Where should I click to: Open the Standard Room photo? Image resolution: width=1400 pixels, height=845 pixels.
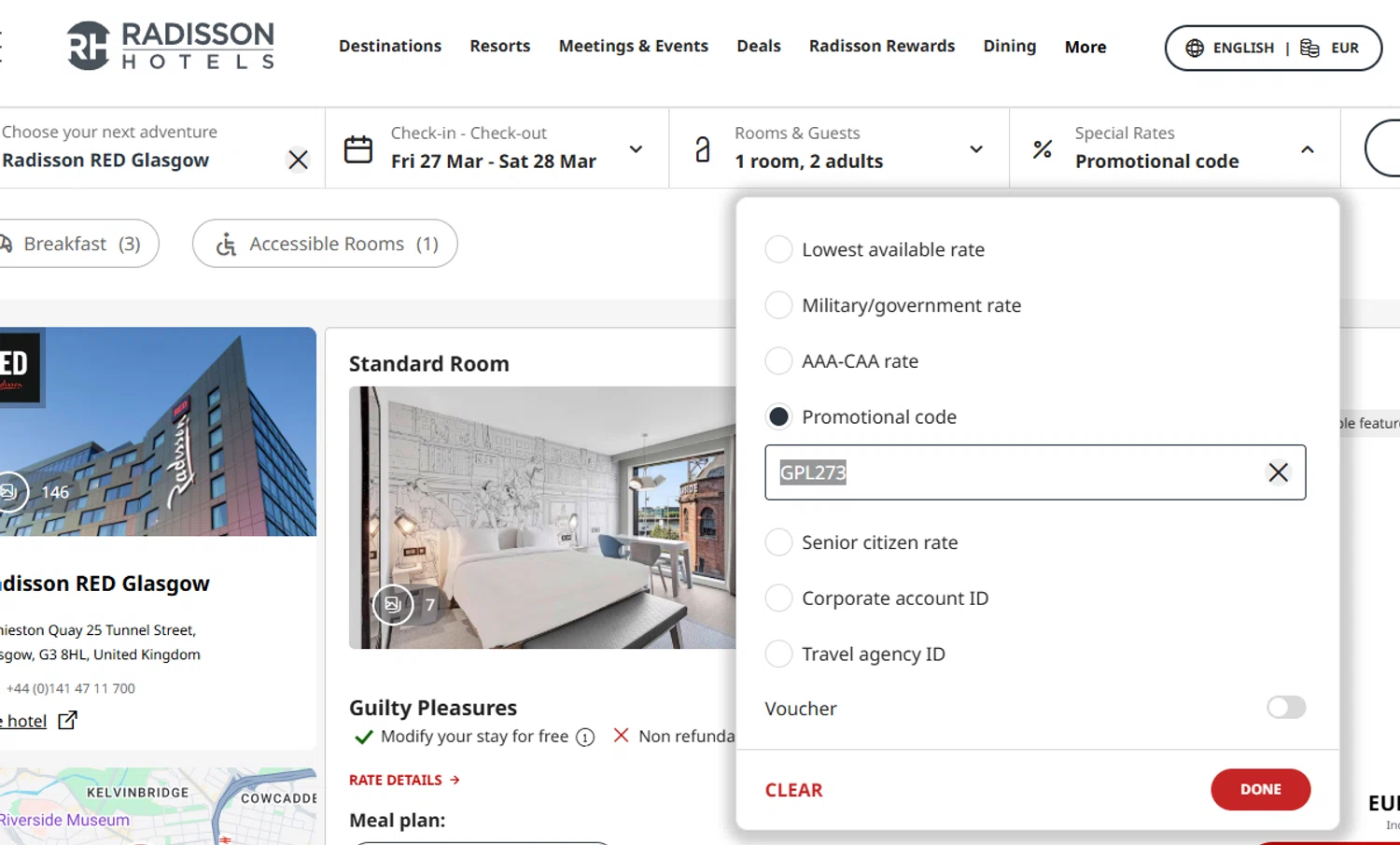tap(542, 518)
